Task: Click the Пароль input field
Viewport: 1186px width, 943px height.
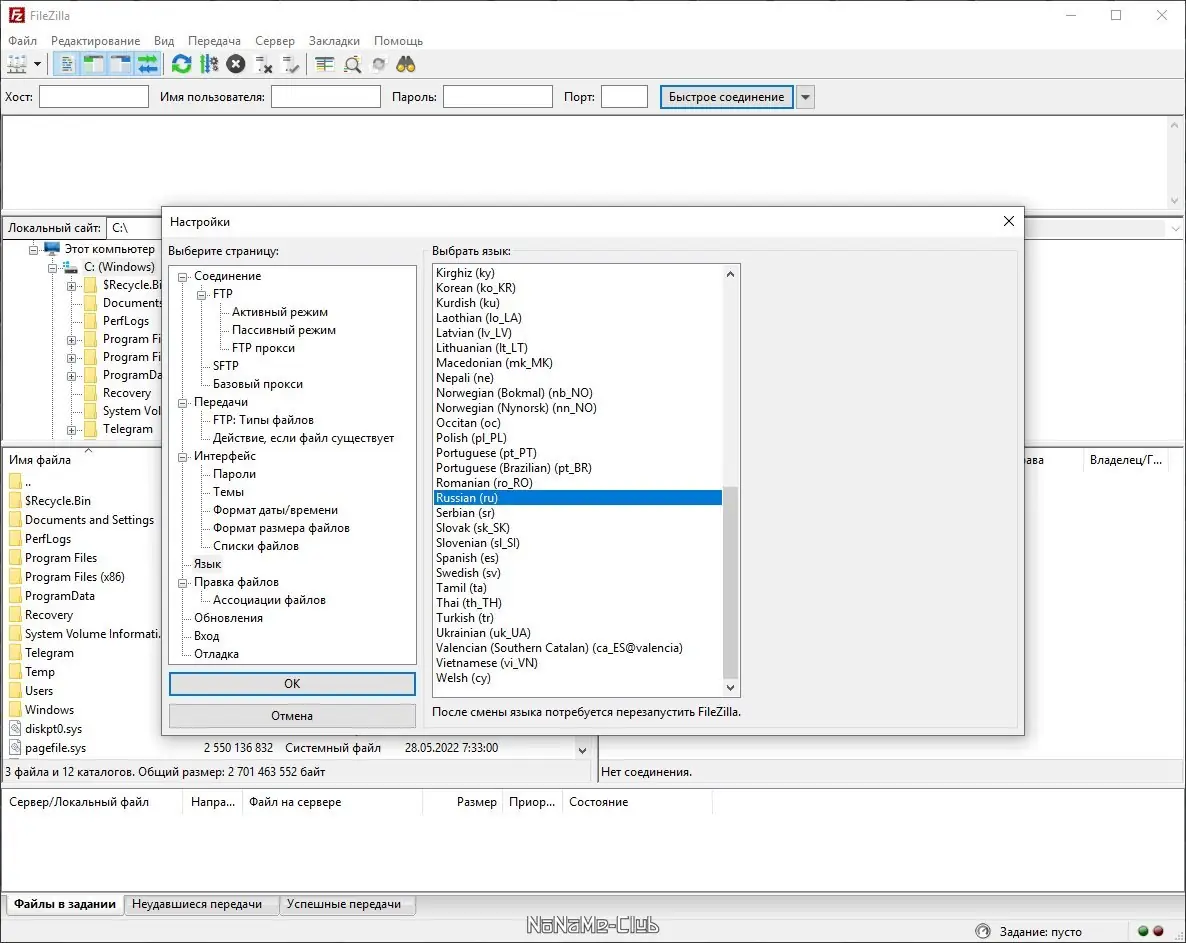Action: (498, 97)
